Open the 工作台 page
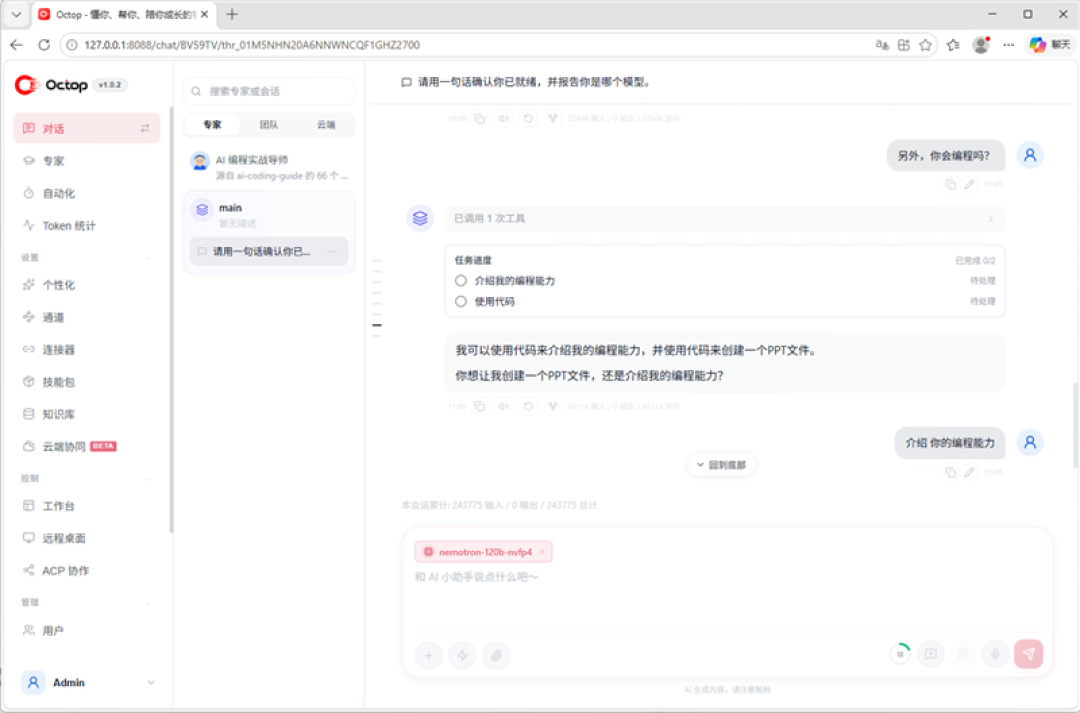Viewport: 1080px width, 713px height. coord(87,506)
